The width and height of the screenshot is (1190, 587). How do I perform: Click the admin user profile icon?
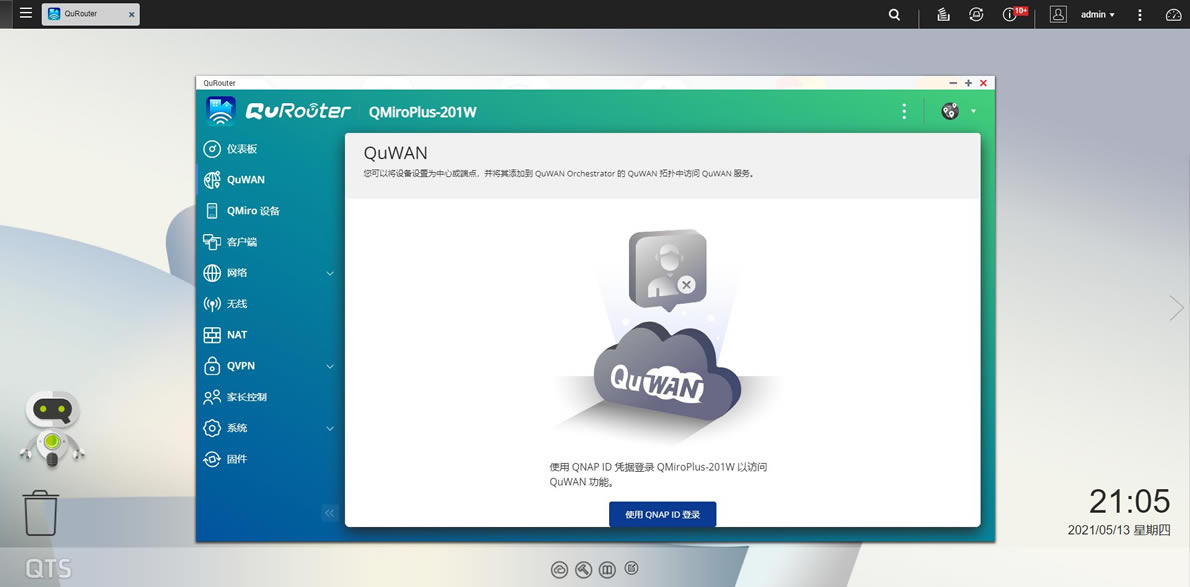coord(1058,14)
